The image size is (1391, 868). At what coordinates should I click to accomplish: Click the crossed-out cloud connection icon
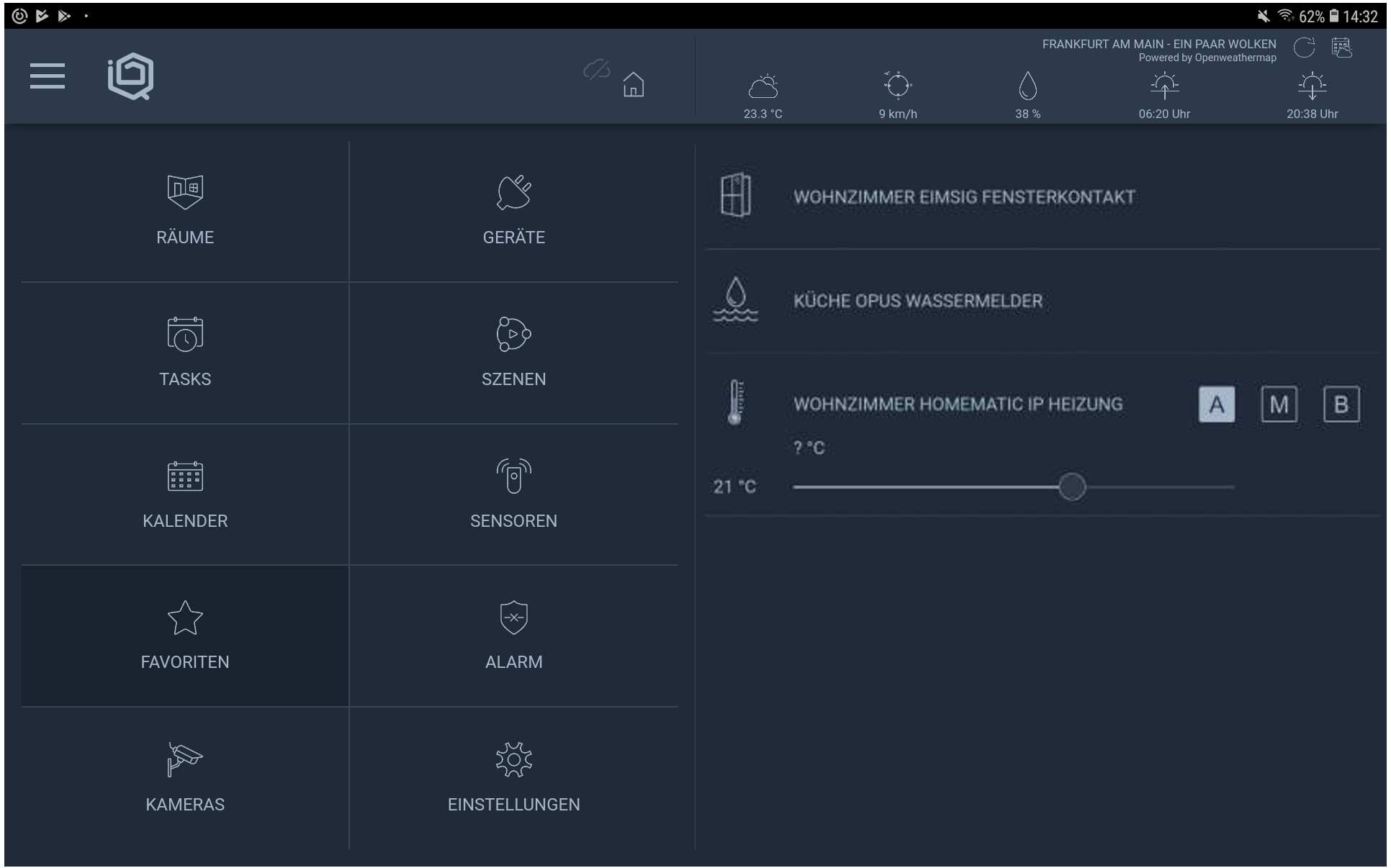pyautogui.click(x=596, y=70)
